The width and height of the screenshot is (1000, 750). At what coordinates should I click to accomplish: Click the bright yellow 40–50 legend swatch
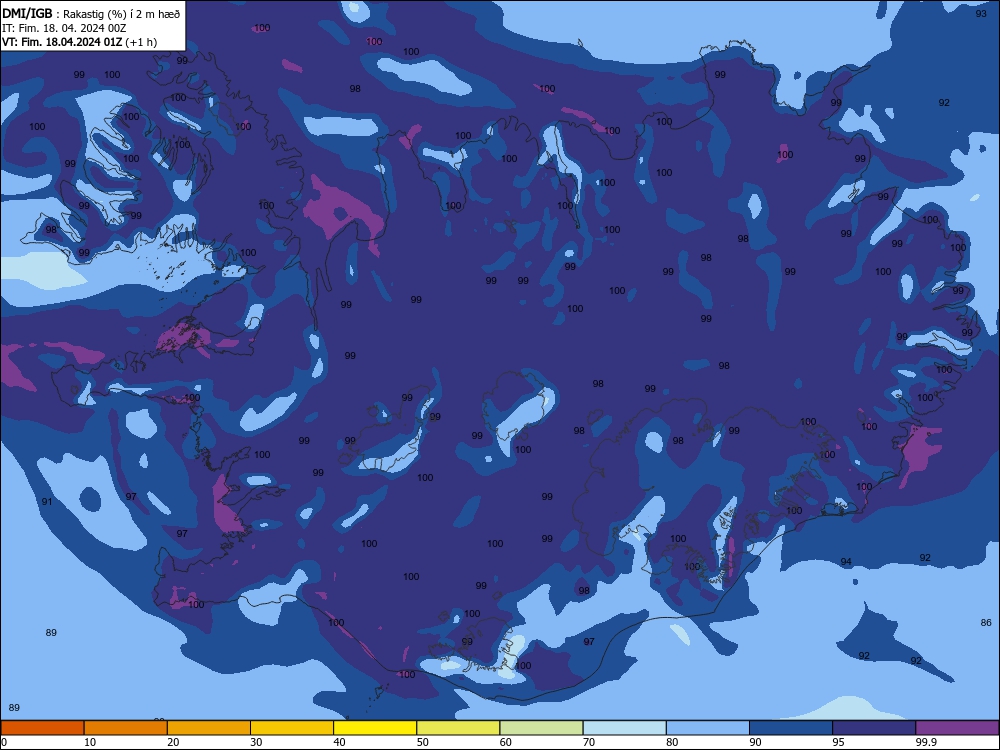(x=375, y=728)
